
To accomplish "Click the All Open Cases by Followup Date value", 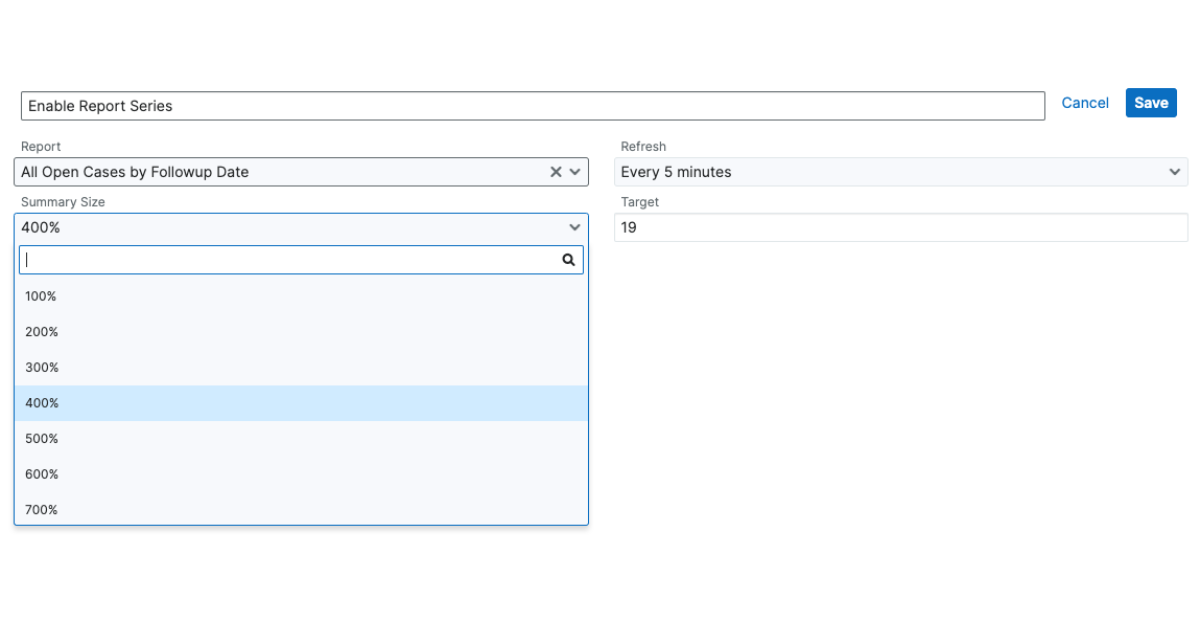I will (135, 172).
